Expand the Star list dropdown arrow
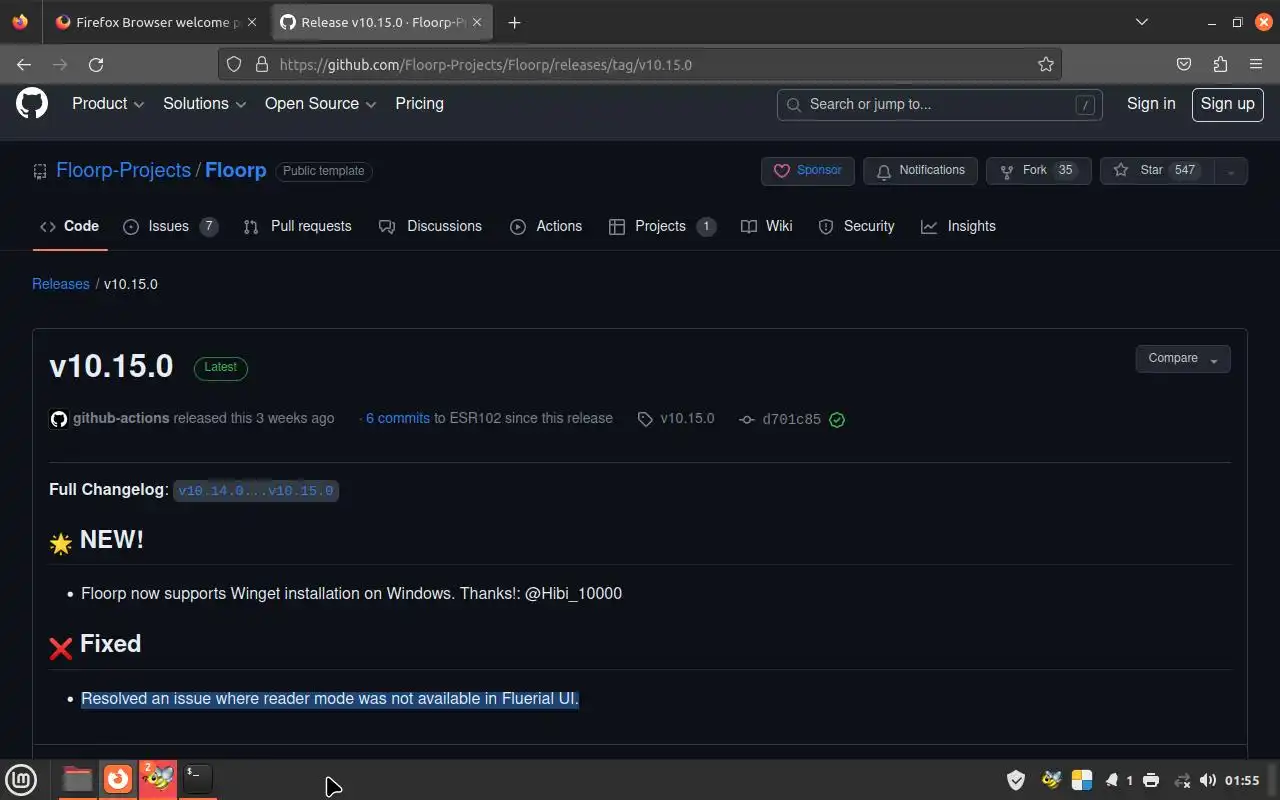The image size is (1280, 800). (x=1231, y=171)
